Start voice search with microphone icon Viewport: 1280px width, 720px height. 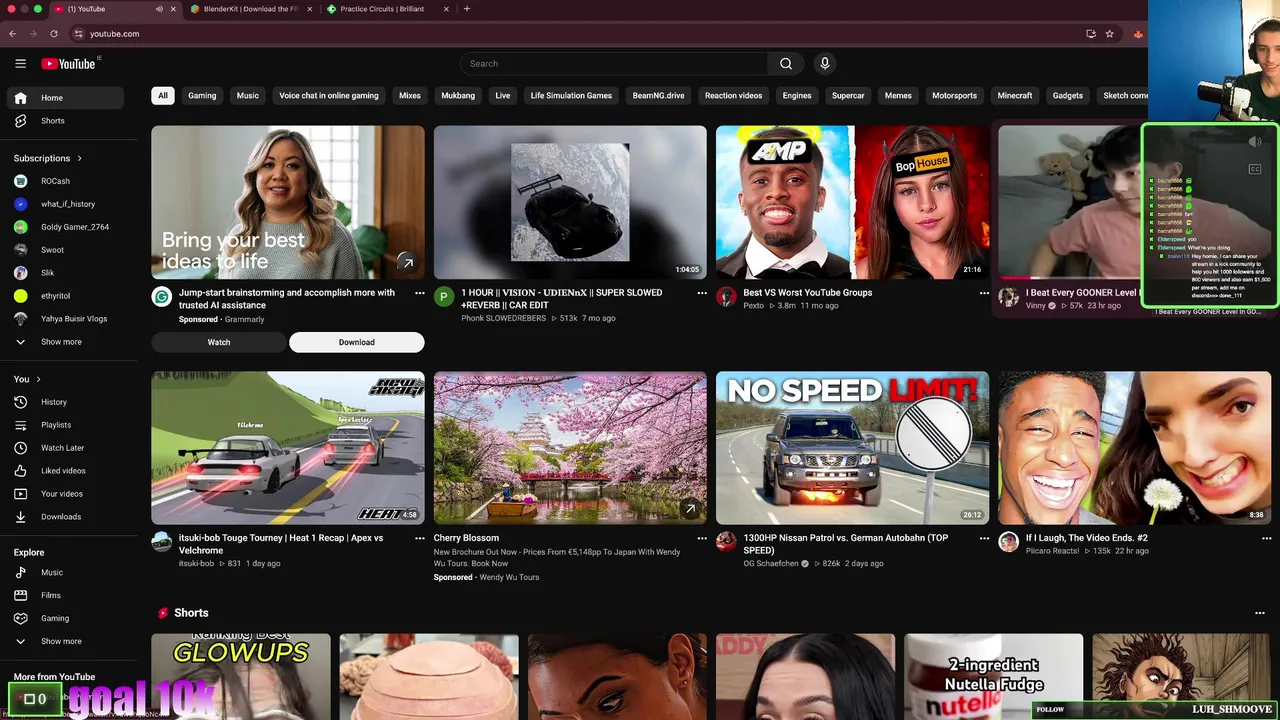825,64
